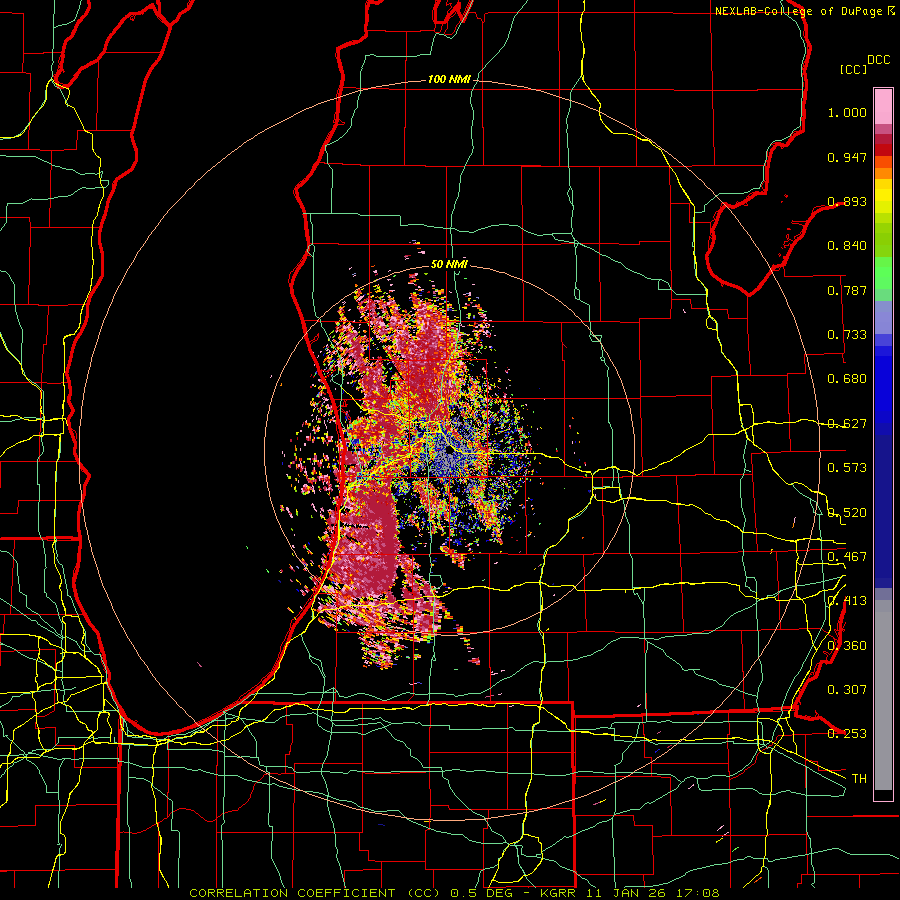Click the 1.000 legend value
Image resolution: width=900 pixels, height=900 pixels.
(x=847, y=112)
